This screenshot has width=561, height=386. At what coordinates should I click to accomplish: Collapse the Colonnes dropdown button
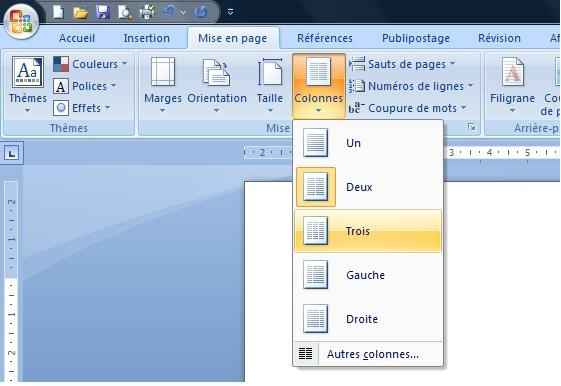point(318,85)
